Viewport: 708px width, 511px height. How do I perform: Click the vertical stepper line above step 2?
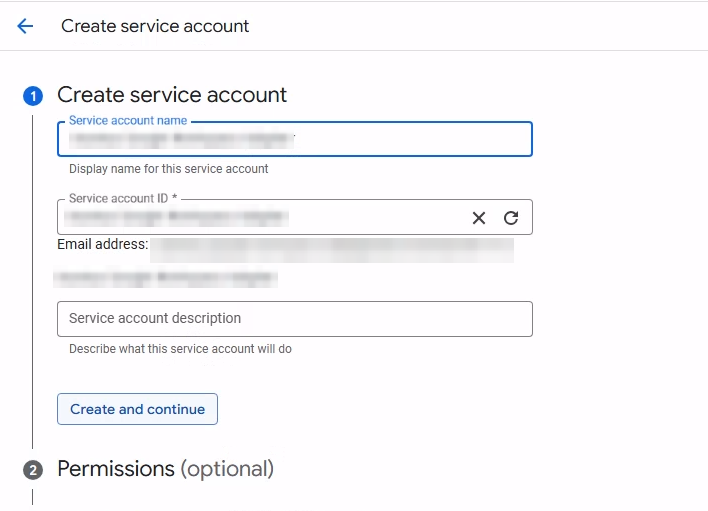tap(33, 300)
